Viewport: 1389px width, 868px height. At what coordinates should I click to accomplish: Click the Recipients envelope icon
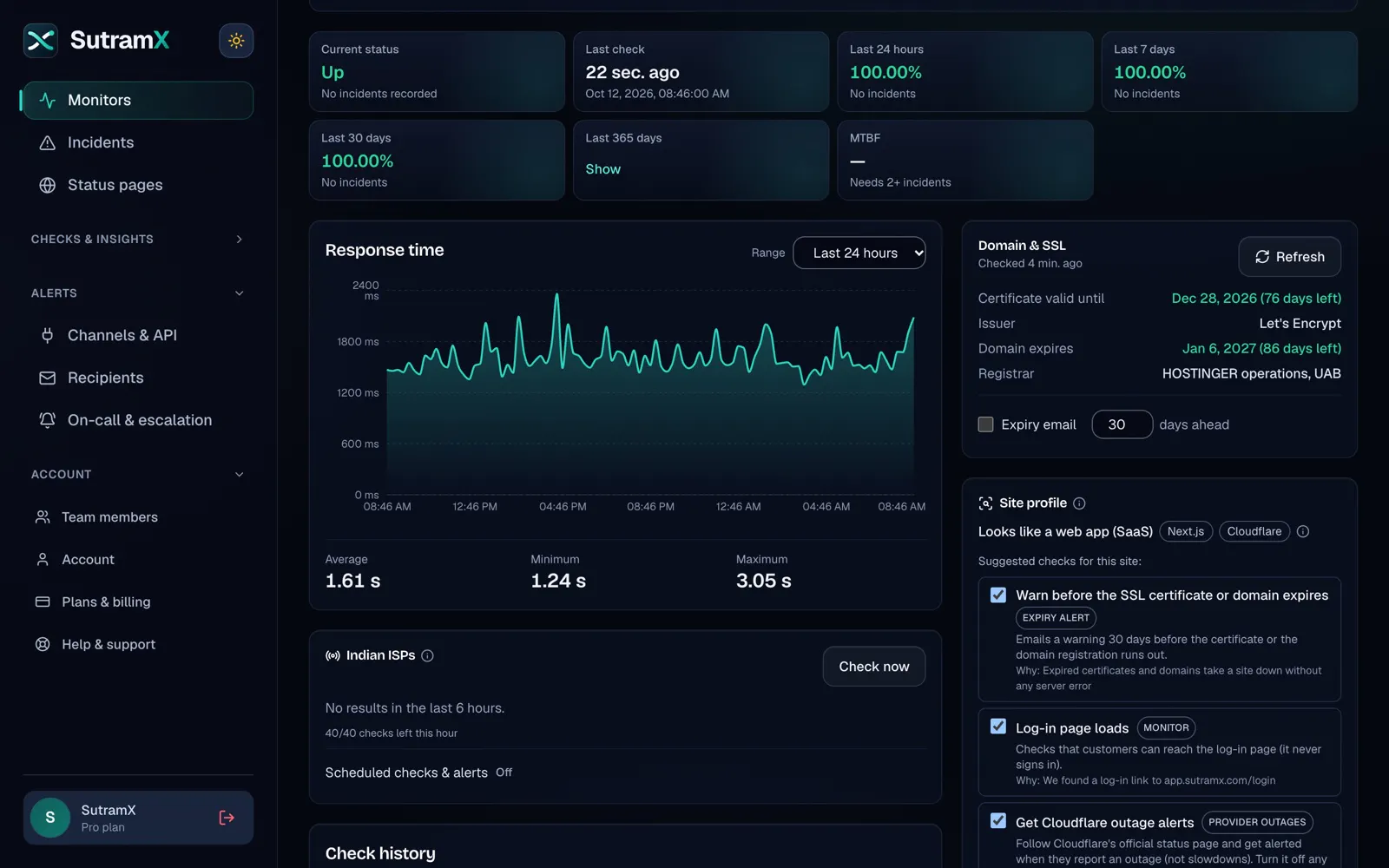point(48,378)
